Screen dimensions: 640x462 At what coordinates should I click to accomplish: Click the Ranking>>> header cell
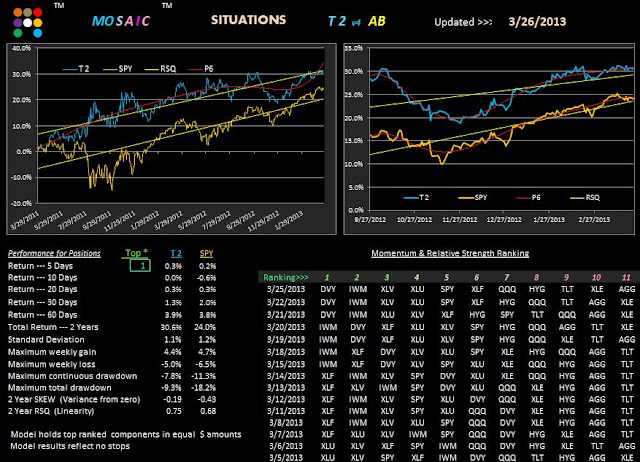tap(286, 278)
